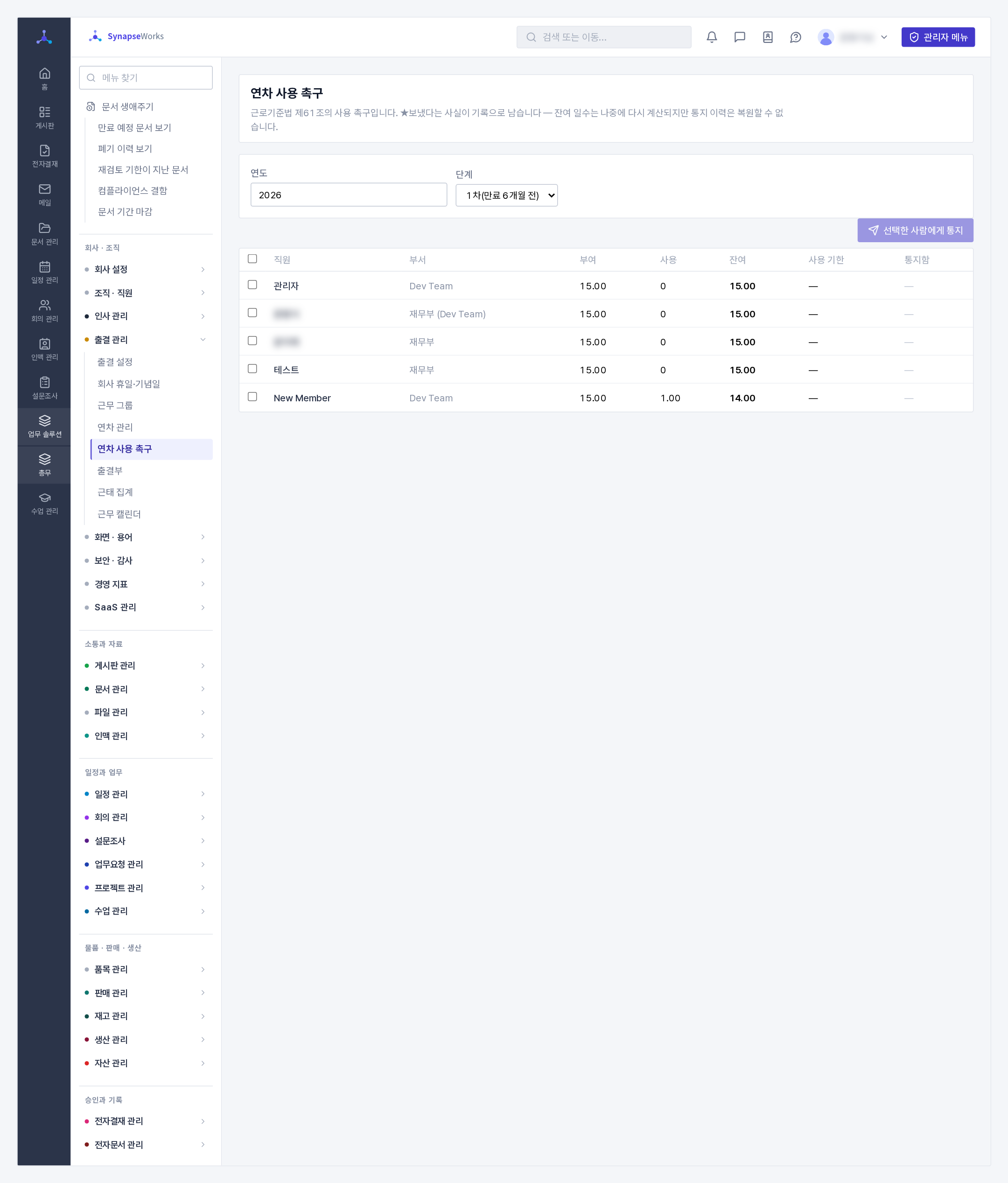Open the 단계 dropdown 1차(만료 6개월 전)
Image resolution: width=1008 pixels, height=1183 pixels.
[x=507, y=195]
